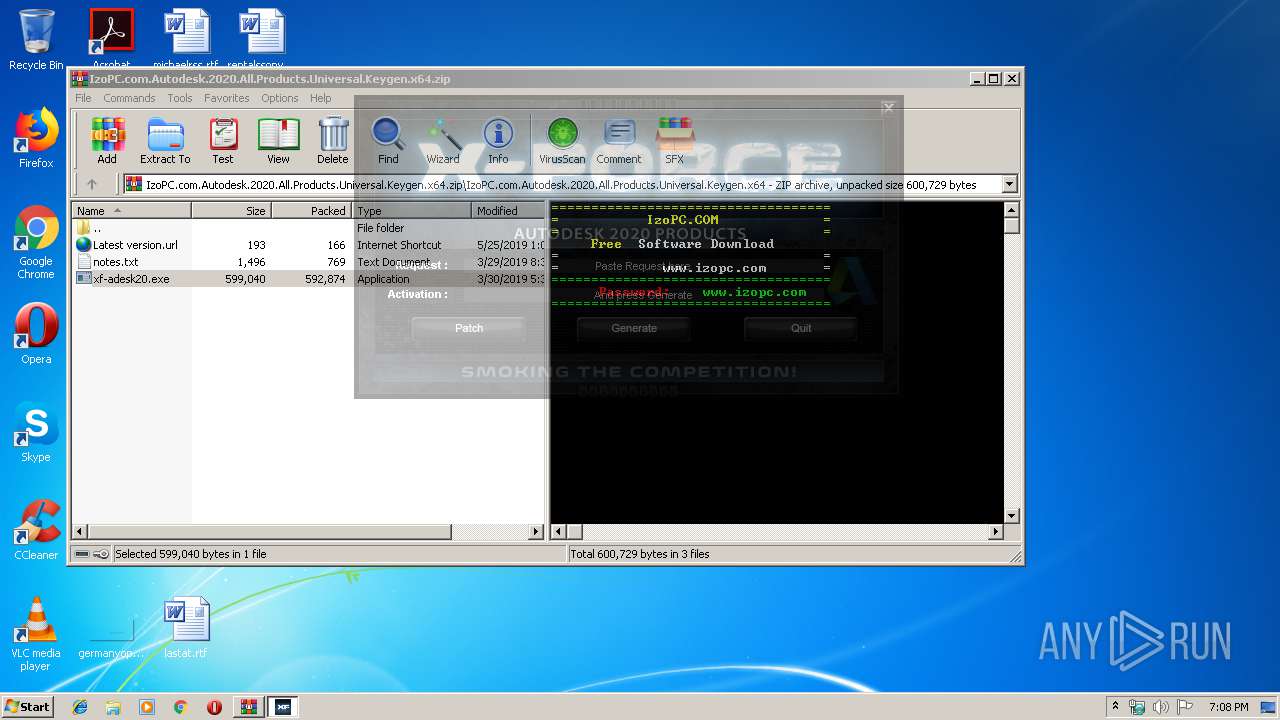Go up one folder level arrow

click(92, 184)
